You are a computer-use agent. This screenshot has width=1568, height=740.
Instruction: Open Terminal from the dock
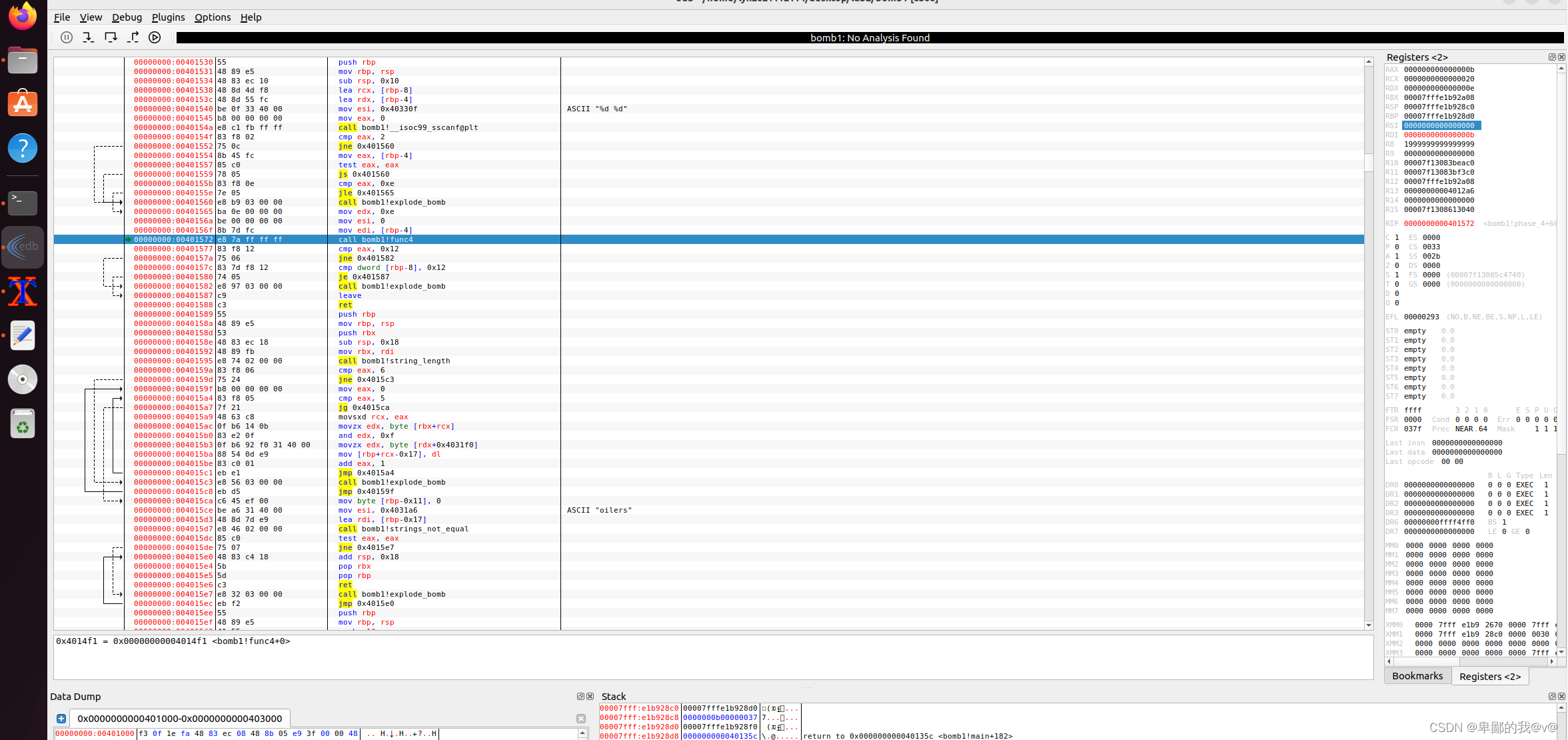[x=23, y=203]
